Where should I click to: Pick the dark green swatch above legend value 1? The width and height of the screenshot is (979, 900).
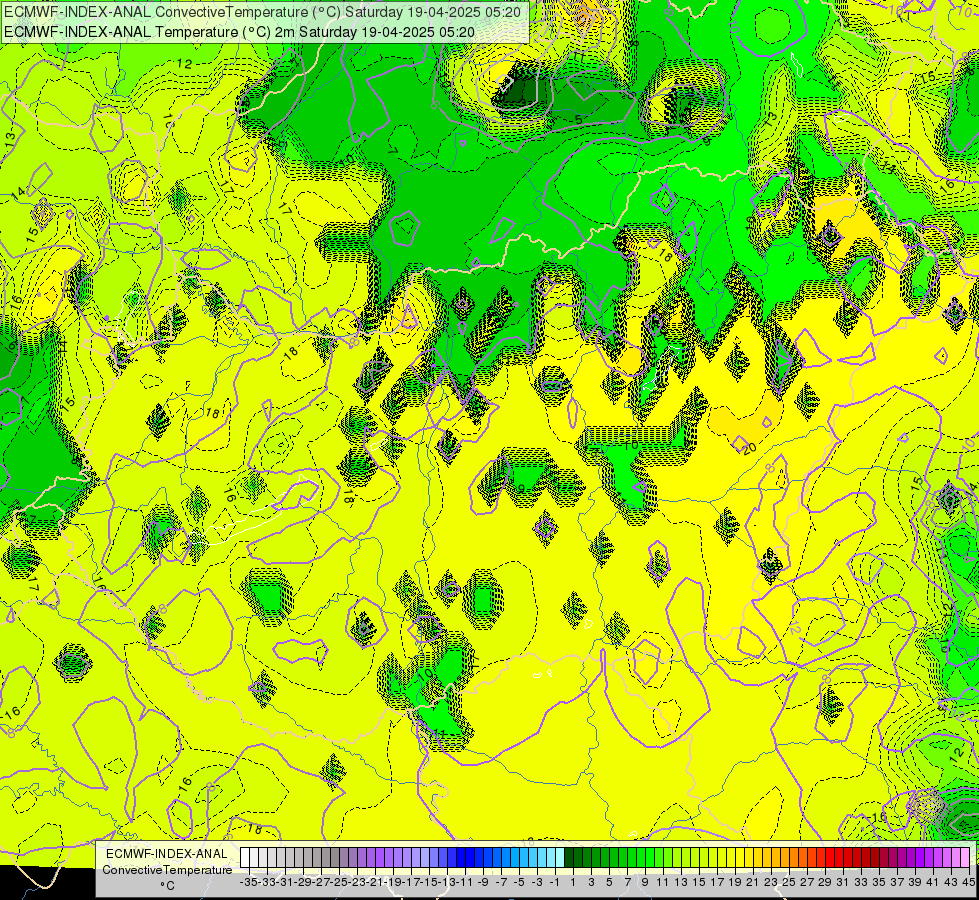coord(569,858)
